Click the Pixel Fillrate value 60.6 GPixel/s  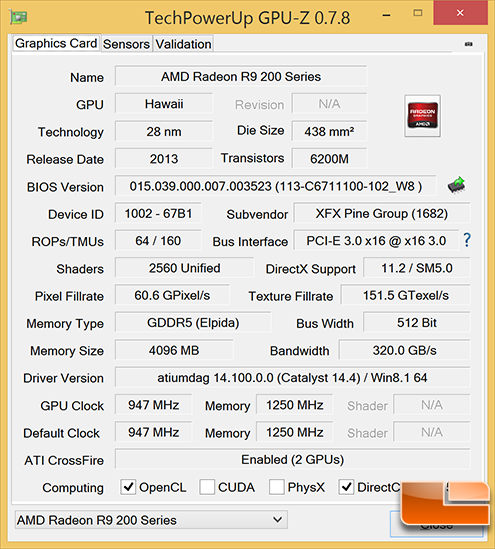click(172, 295)
